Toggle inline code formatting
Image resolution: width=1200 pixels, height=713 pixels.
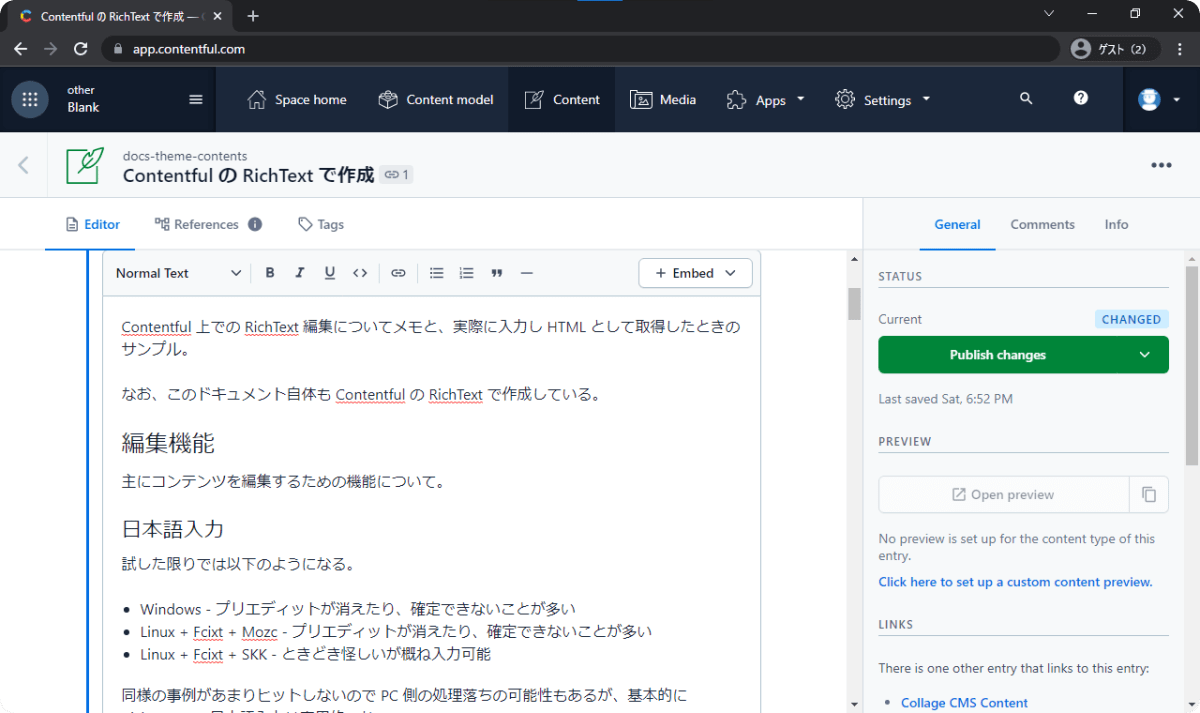(360, 273)
